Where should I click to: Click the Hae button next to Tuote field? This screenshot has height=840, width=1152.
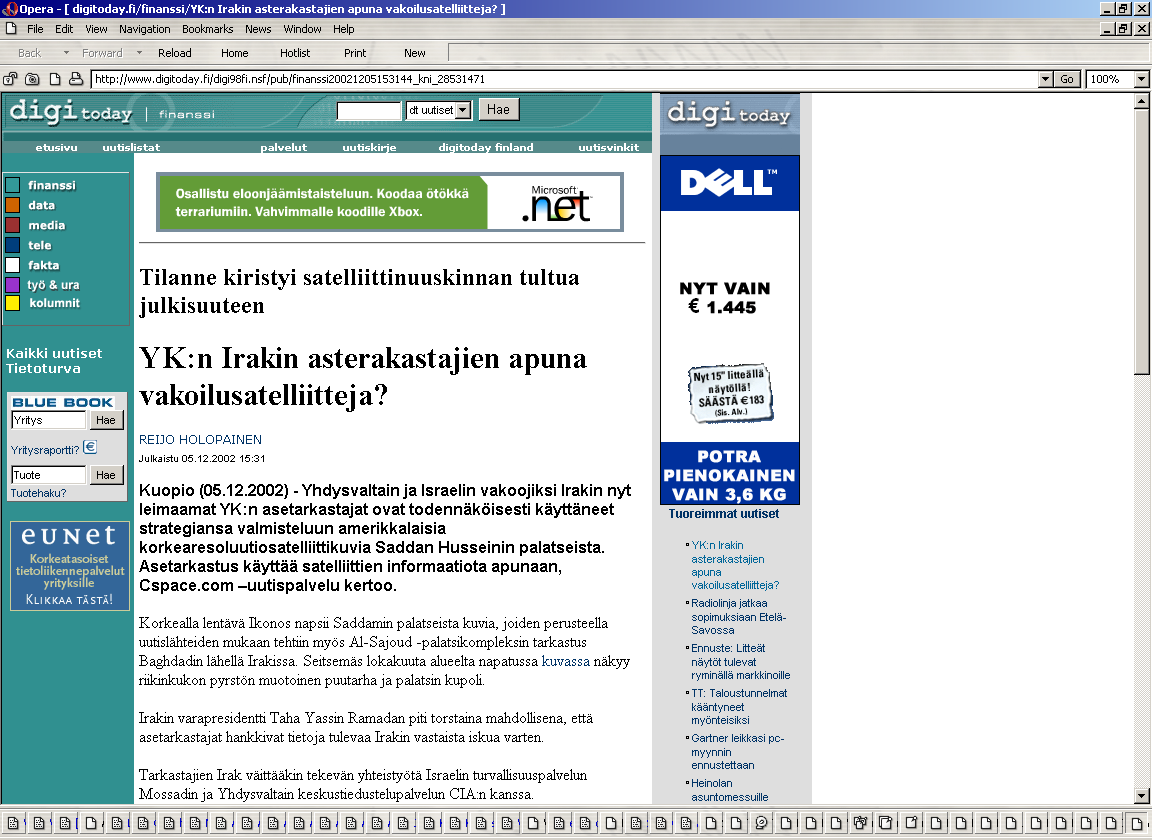pyautogui.click(x=106, y=475)
